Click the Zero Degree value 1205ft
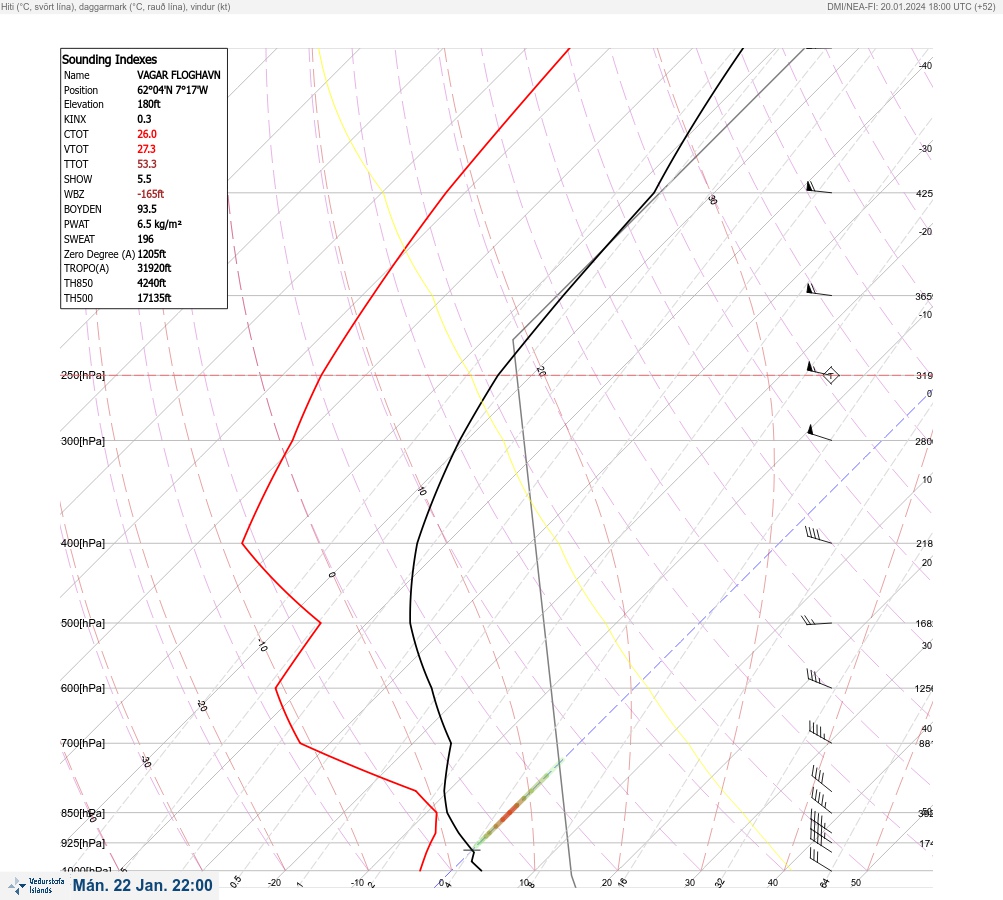This screenshot has width=1003, height=900. point(152,254)
